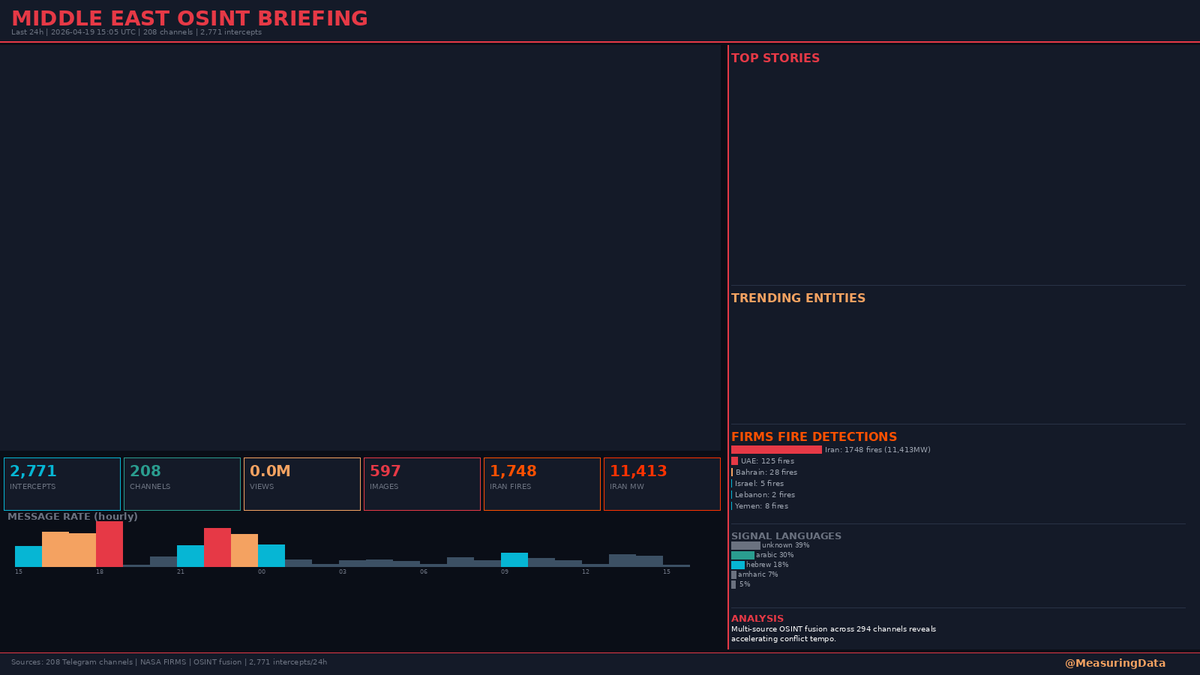1200x675 pixels.
Task: Select the Channels 208 stat card
Action: click(182, 484)
